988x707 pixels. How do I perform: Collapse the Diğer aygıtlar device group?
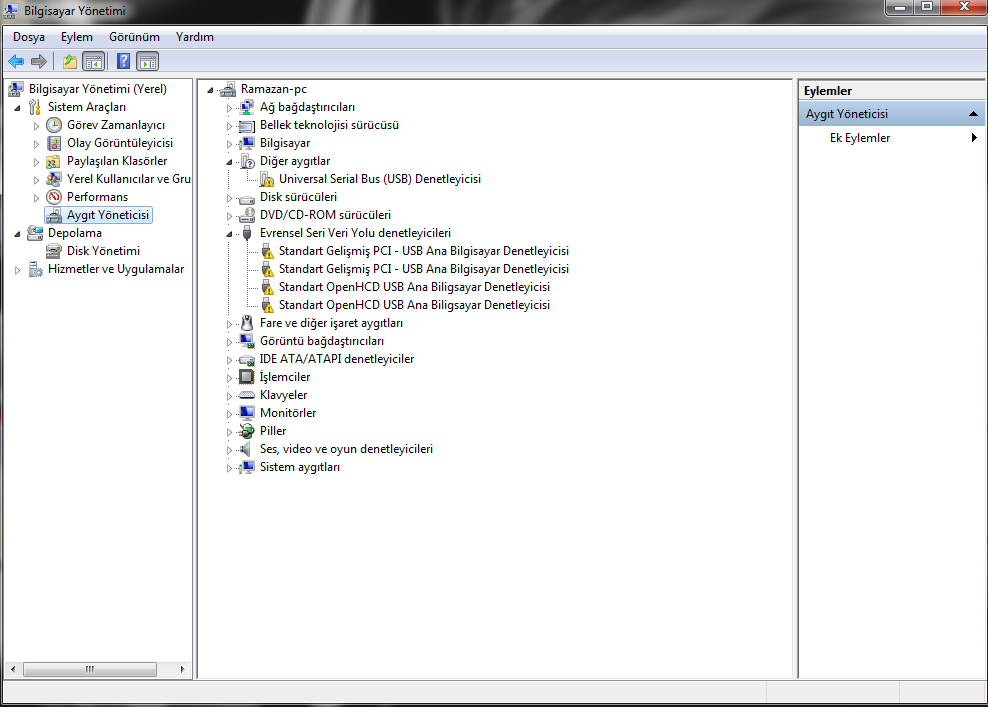click(229, 163)
